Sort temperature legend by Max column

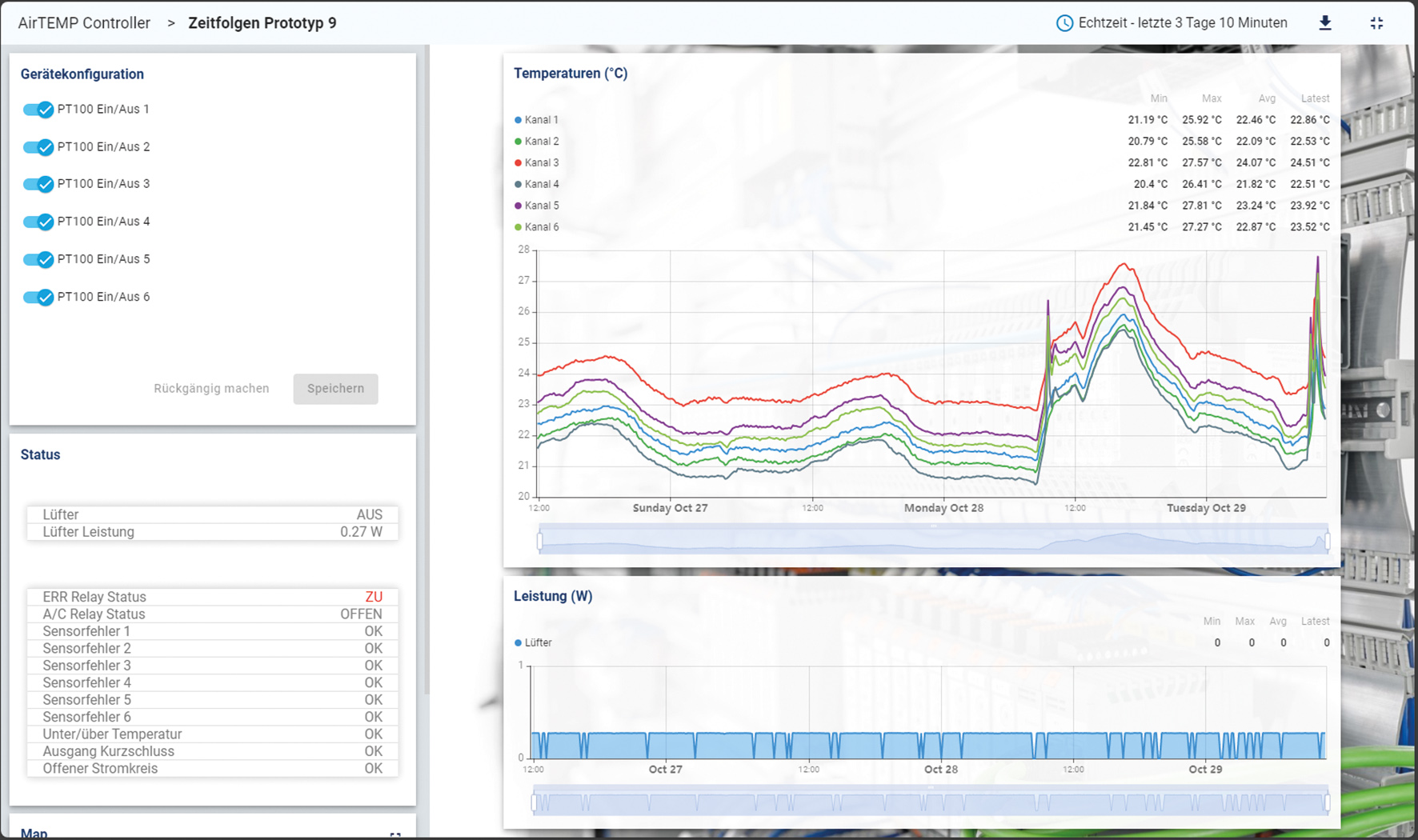tap(1211, 98)
